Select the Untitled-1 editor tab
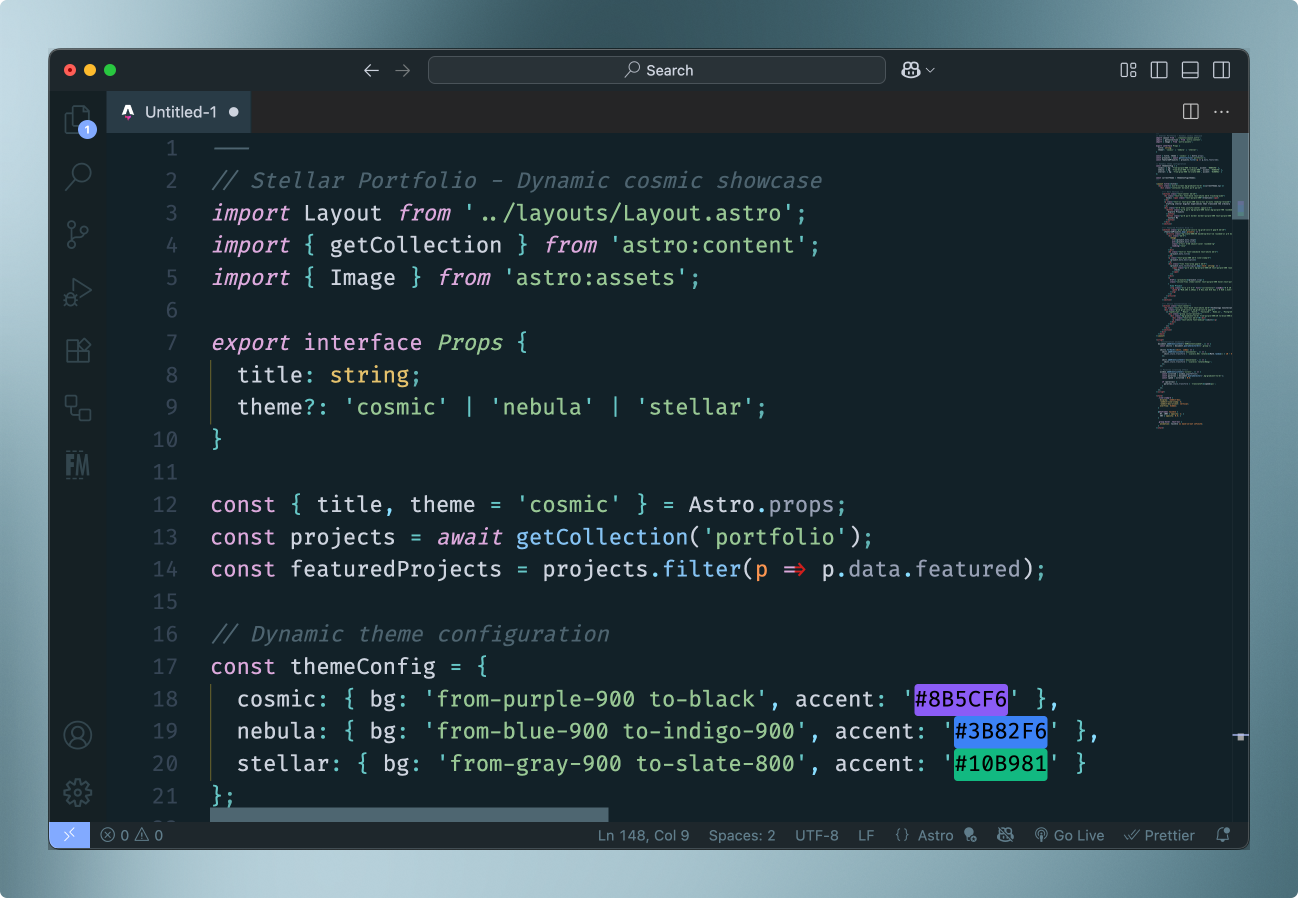This screenshot has width=1298, height=898. pyautogui.click(x=180, y=112)
